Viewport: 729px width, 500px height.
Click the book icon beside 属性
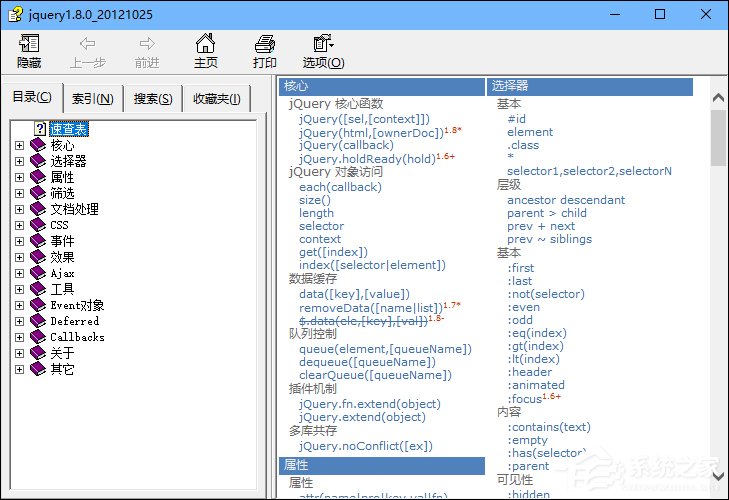[38, 177]
